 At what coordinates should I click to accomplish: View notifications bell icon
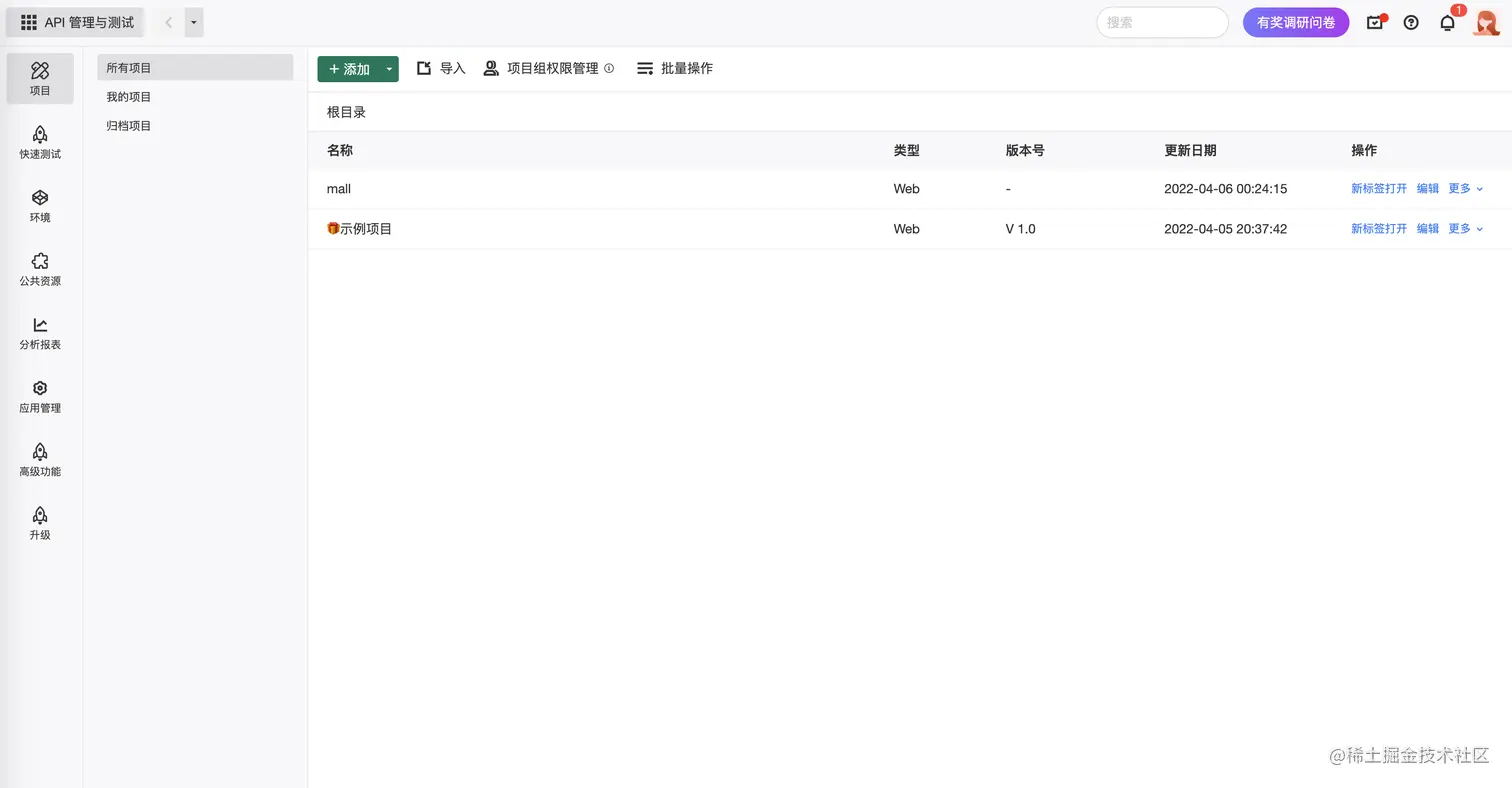click(1447, 22)
